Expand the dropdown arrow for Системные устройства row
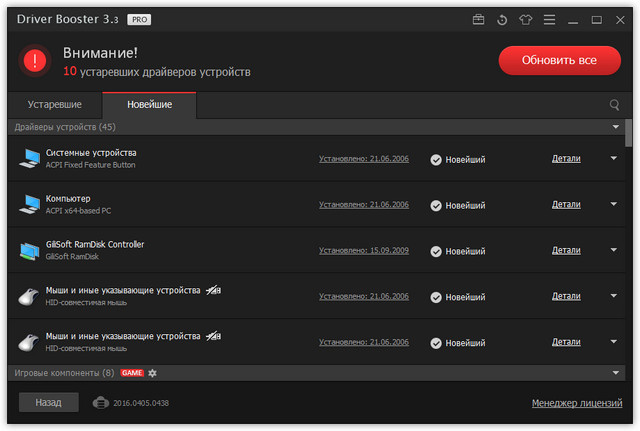Image resolution: width=640 pixels, height=431 pixels. tap(614, 158)
